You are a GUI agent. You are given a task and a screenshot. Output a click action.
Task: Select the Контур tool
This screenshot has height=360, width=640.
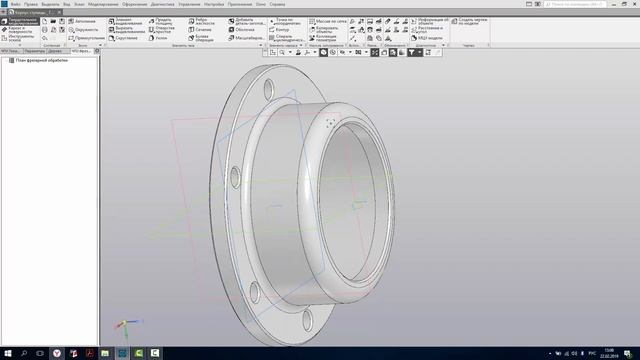click(279, 30)
